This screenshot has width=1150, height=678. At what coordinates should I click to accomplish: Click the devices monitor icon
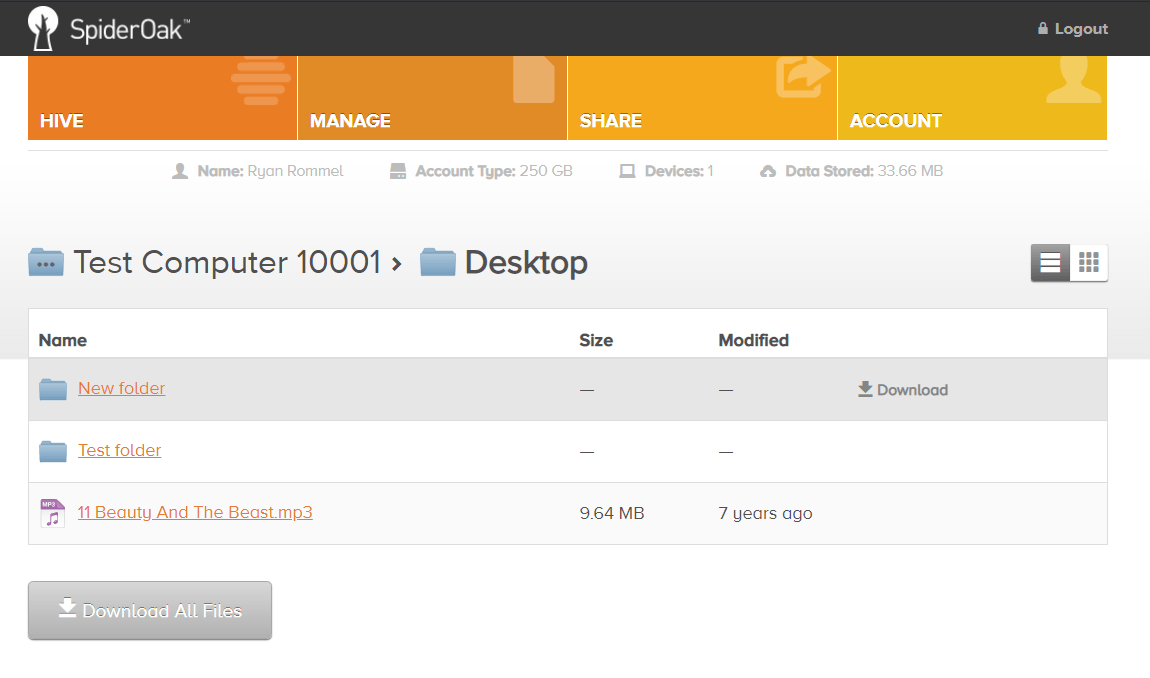click(627, 170)
